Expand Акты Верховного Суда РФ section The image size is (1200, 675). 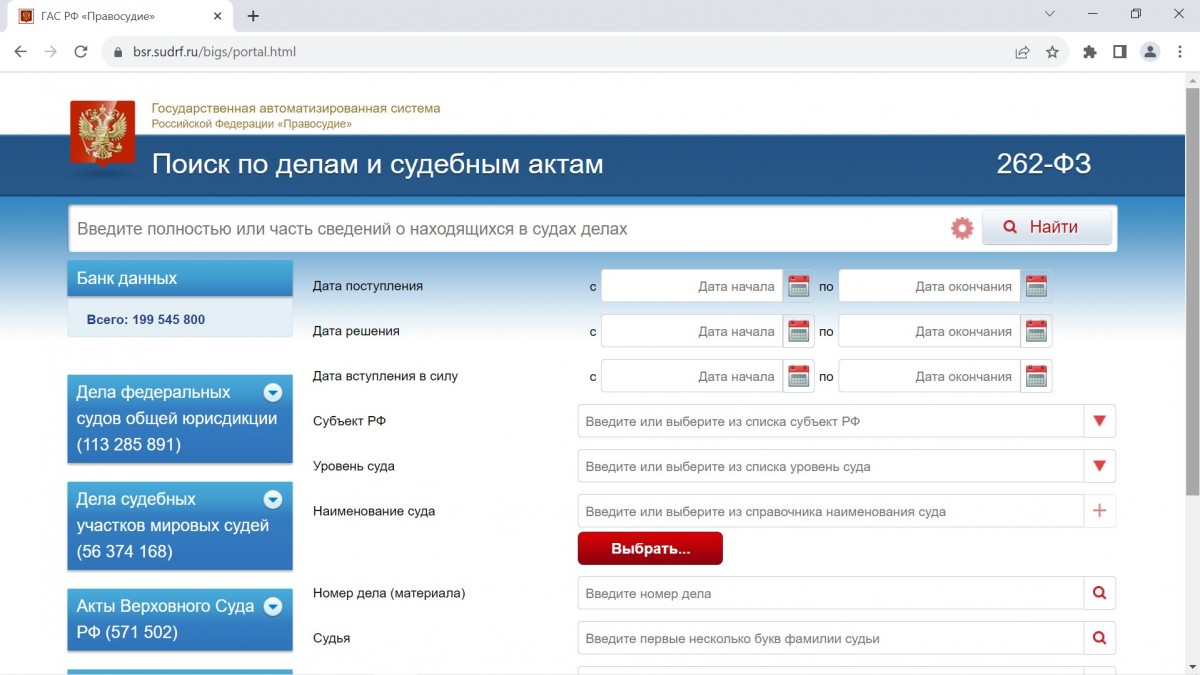272,607
